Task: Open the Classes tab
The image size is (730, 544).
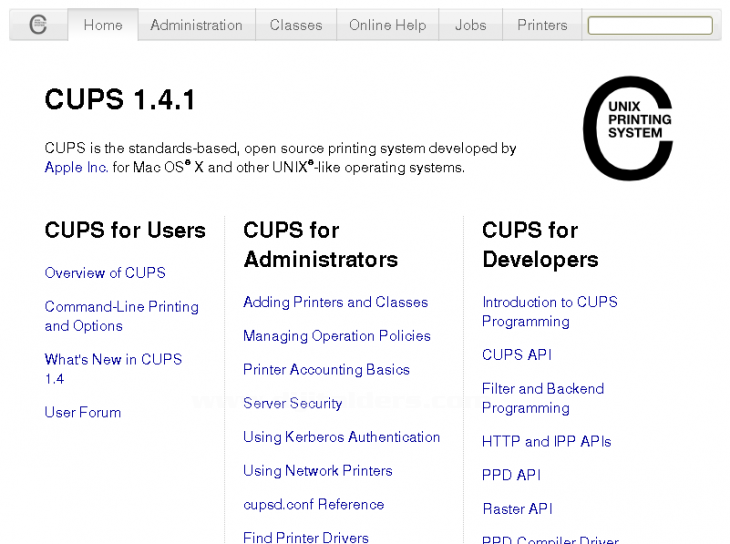Action: click(x=296, y=25)
